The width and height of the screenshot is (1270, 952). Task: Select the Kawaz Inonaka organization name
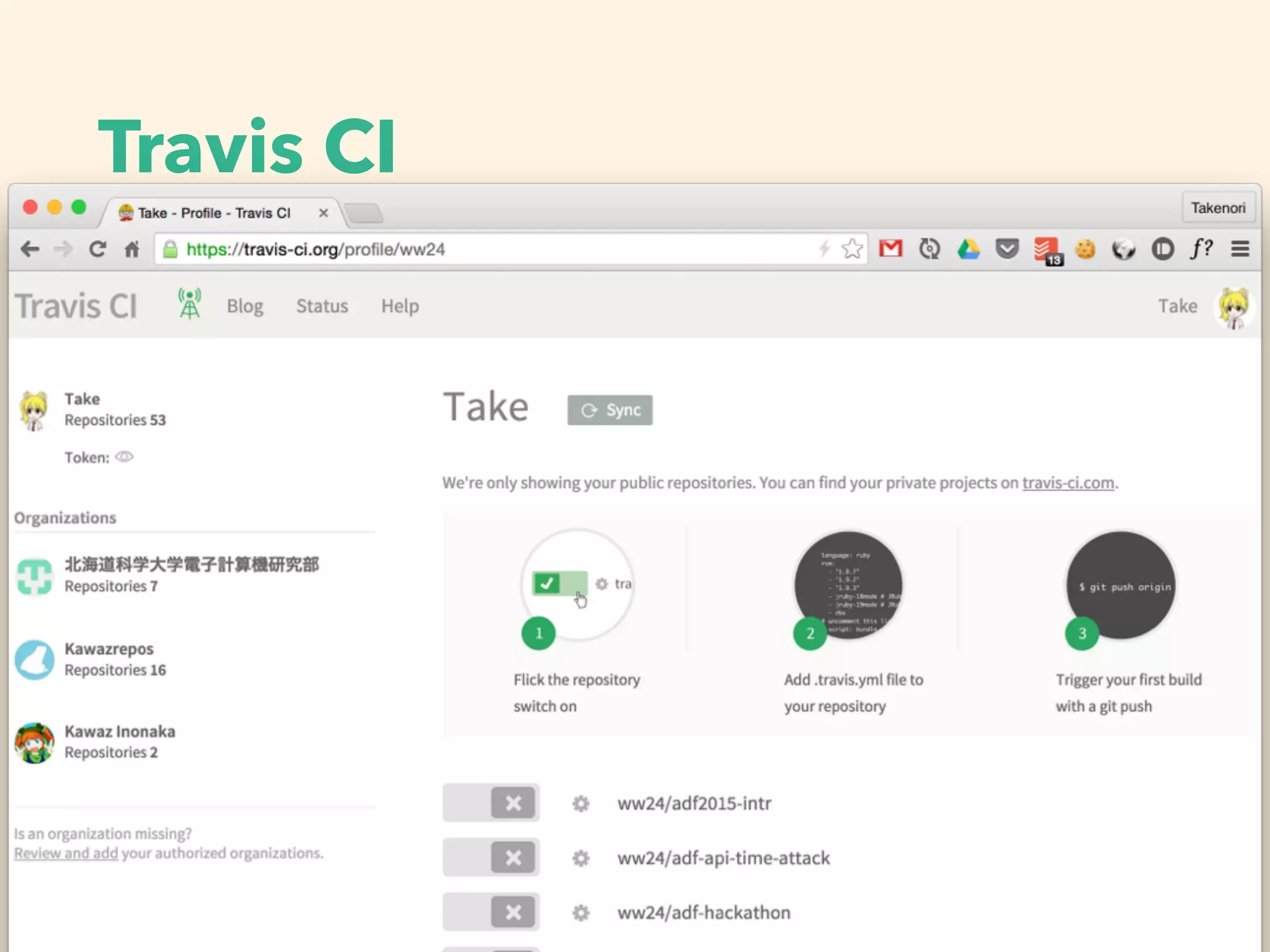point(120,731)
